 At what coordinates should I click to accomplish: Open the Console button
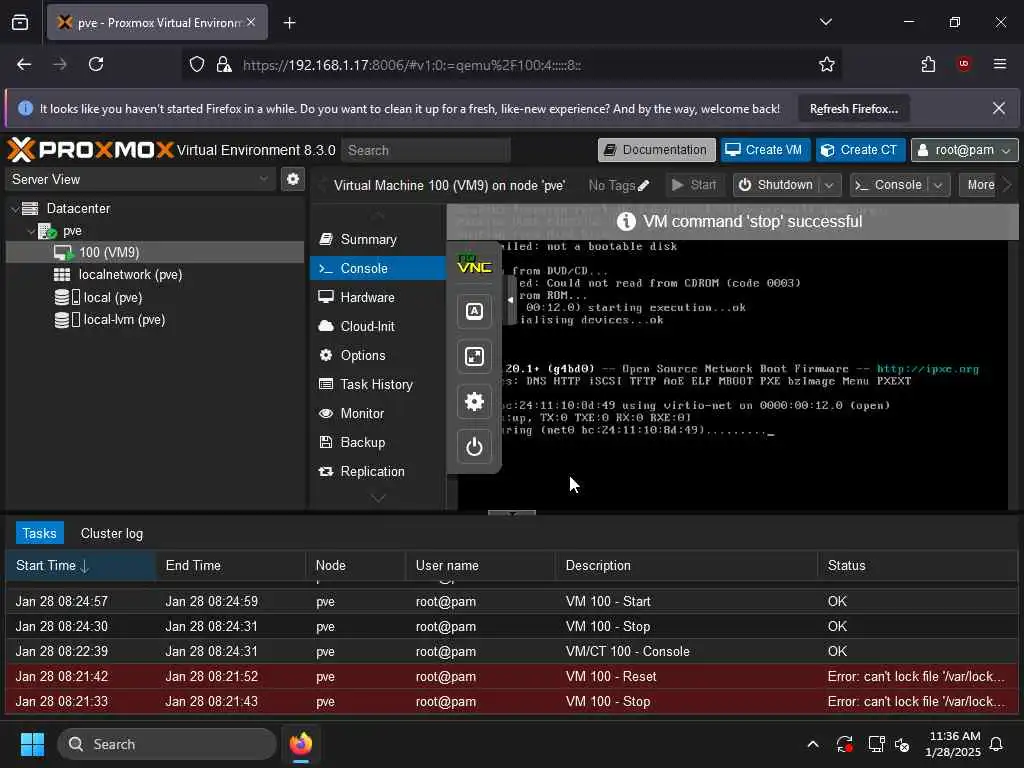point(889,185)
